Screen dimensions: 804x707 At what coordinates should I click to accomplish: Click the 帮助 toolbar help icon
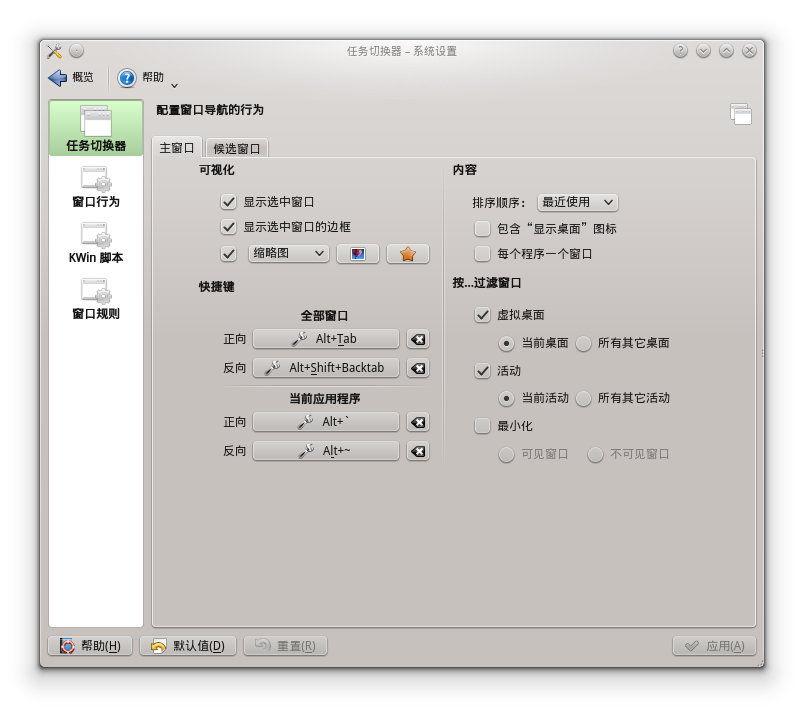click(x=127, y=78)
